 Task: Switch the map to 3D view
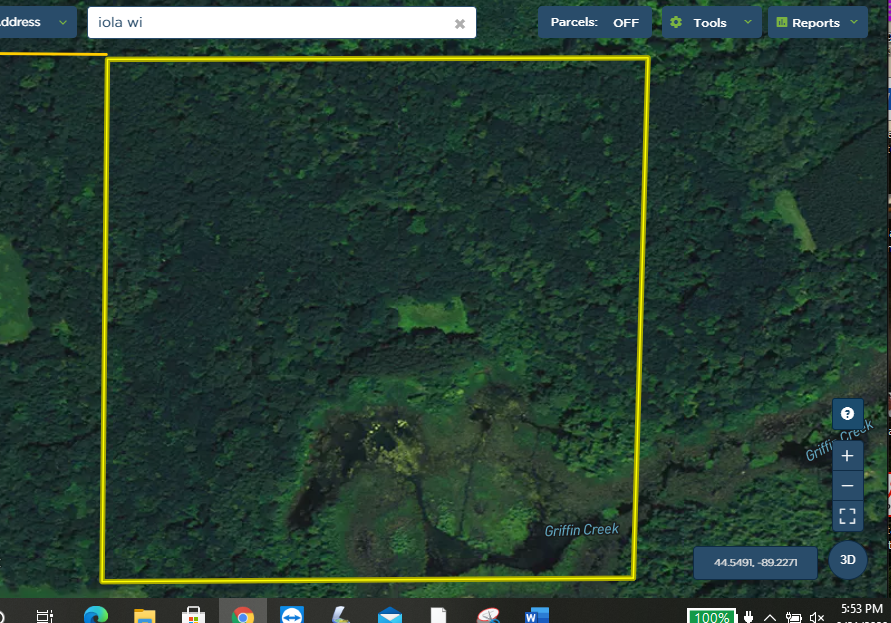click(x=847, y=560)
